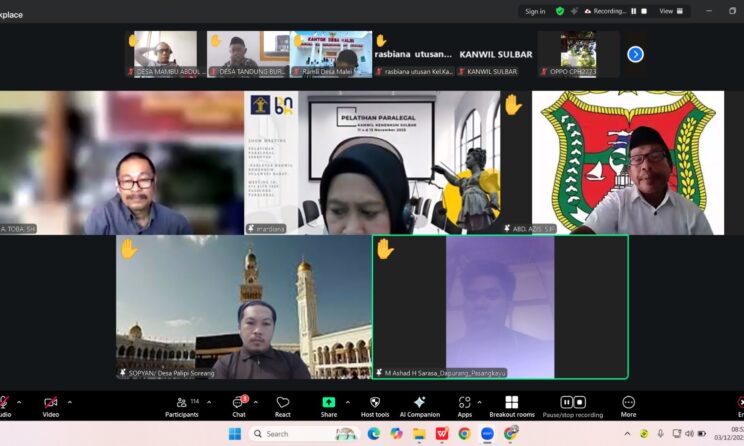Pause the recording from top bar
Screen dimensions: 744x446
(x=633, y=11)
